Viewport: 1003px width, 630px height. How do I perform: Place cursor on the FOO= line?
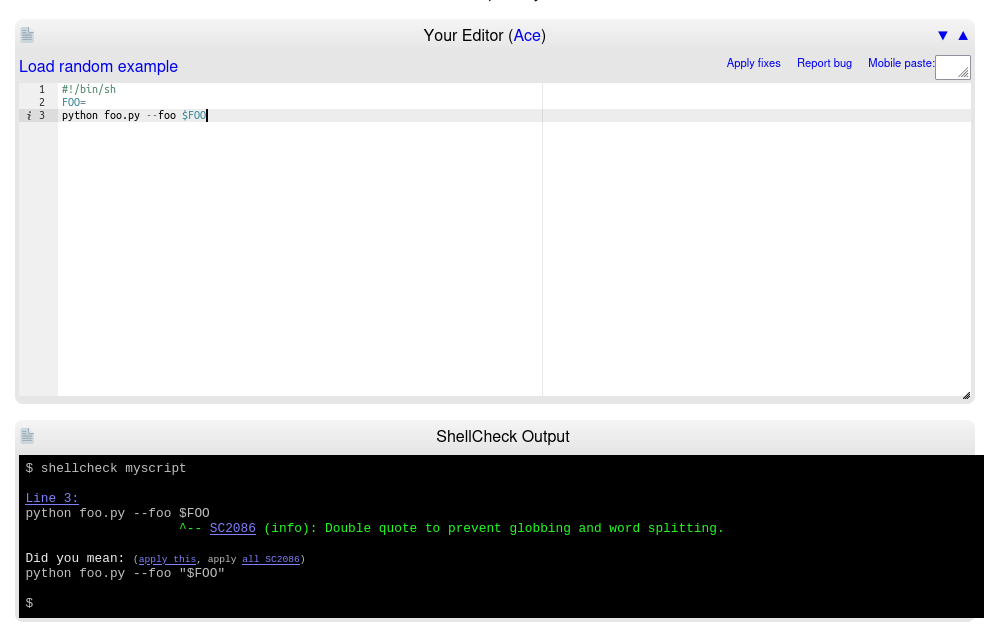pos(75,102)
